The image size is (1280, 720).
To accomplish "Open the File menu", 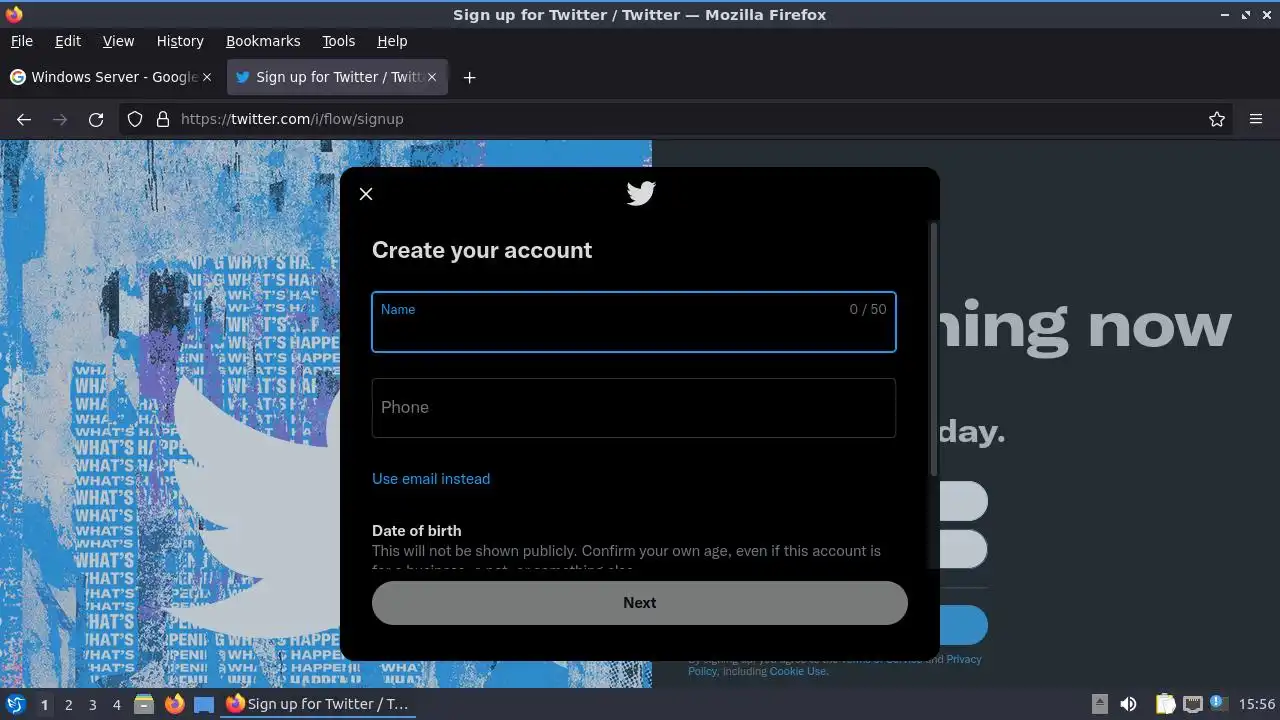I will click(x=21, y=41).
